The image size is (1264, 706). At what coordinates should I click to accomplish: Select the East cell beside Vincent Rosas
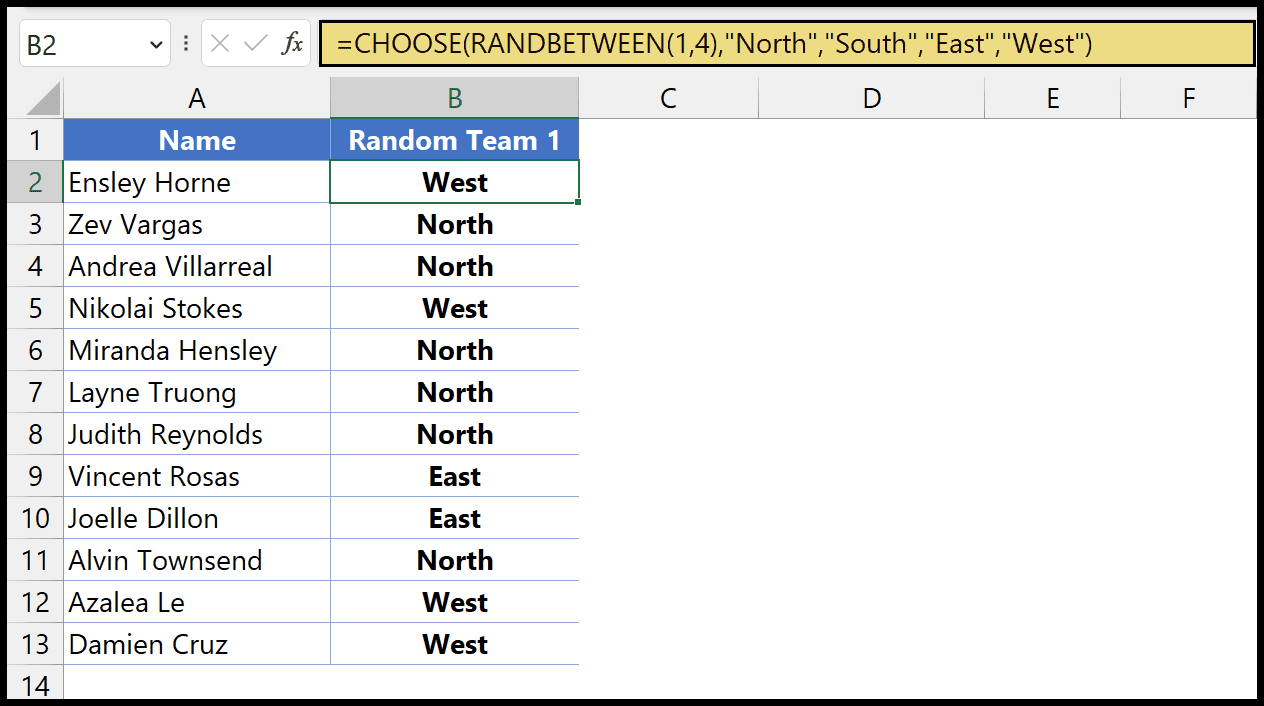[x=455, y=476]
